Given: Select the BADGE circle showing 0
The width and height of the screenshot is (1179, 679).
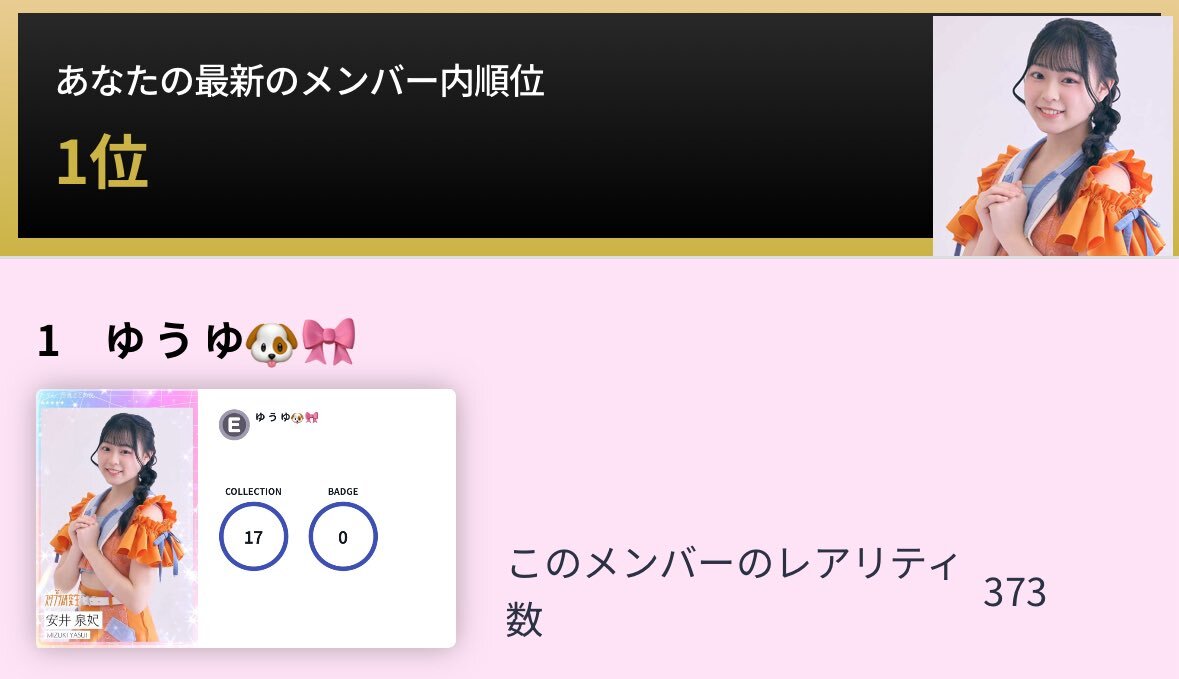Looking at the screenshot, I should [343, 536].
